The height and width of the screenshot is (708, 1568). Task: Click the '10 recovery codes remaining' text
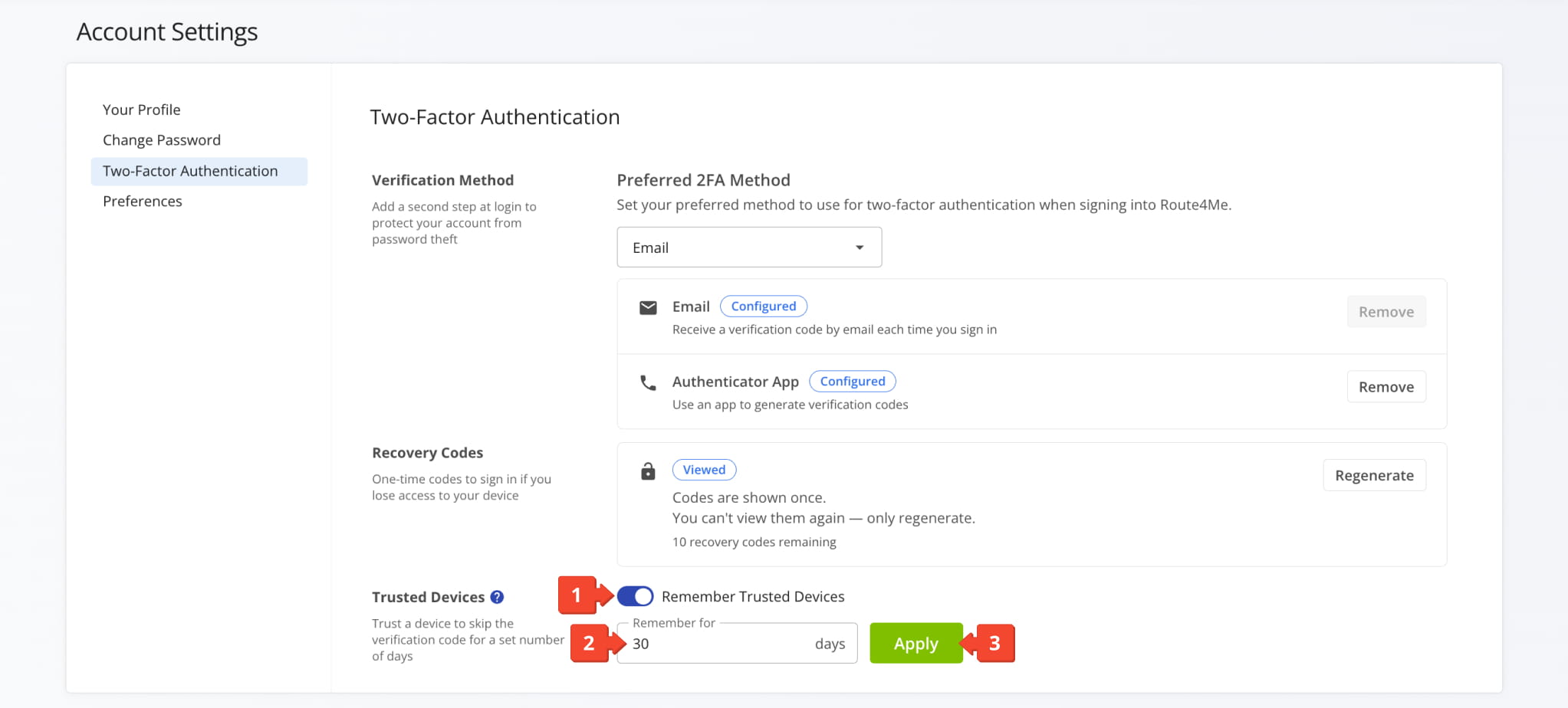point(754,542)
